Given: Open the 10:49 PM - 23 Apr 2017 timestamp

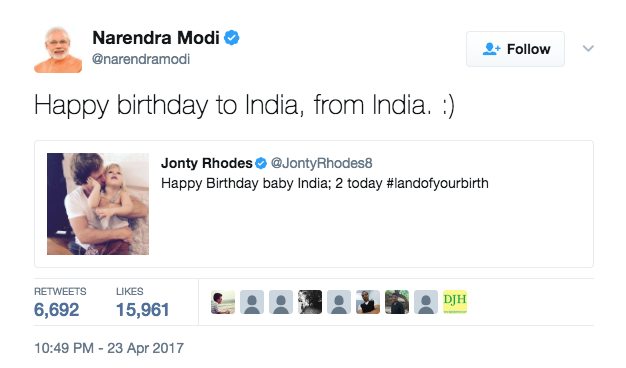Looking at the screenshot, I should point(109,348).
